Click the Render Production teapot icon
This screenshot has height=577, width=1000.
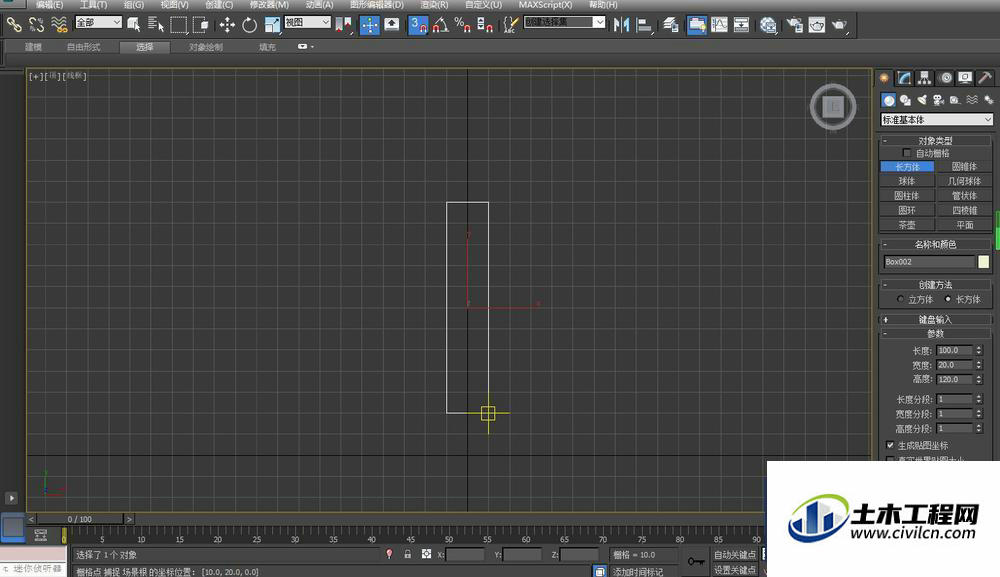pyautogui.click(x=839, y=25)
